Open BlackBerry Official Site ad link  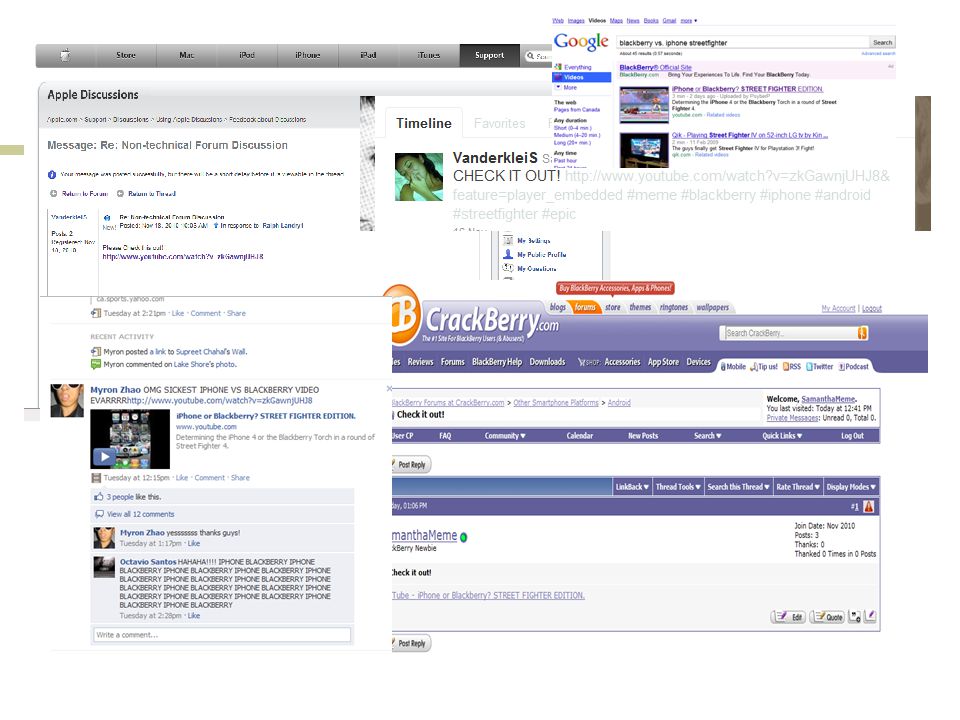click(x=655, y=67)
